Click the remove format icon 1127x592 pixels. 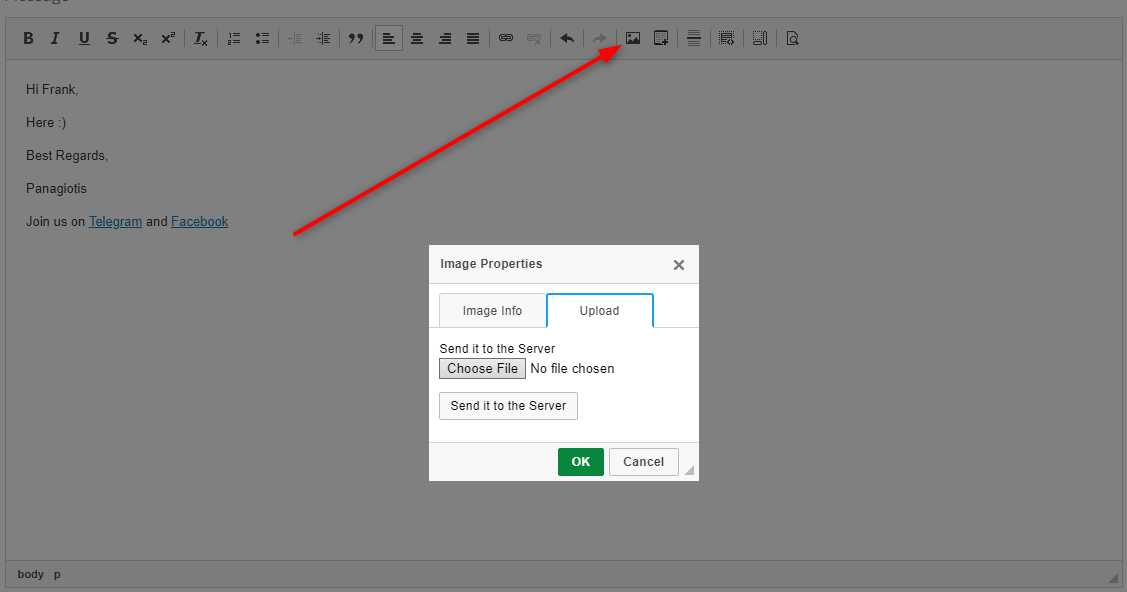[201, 38]
